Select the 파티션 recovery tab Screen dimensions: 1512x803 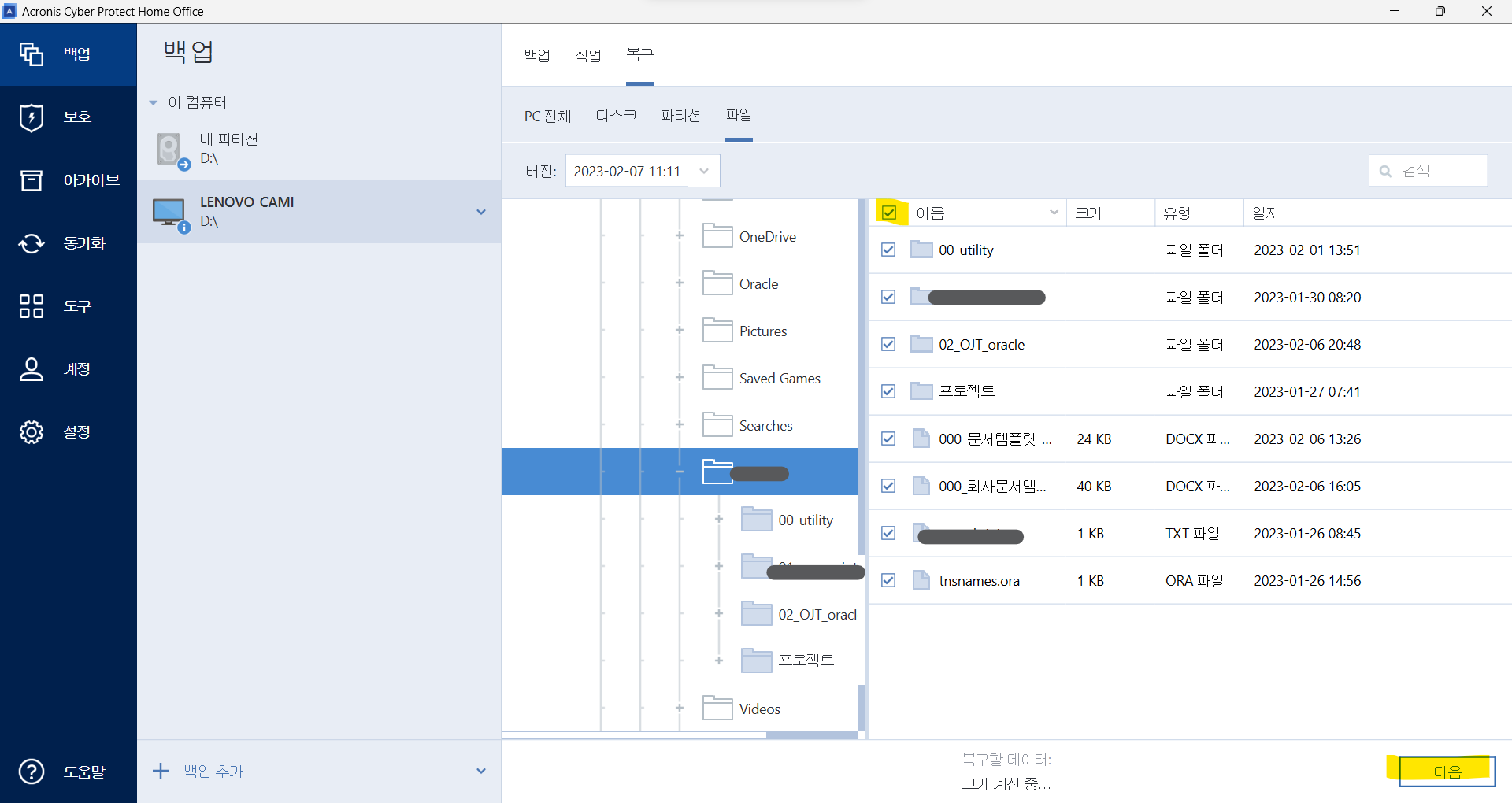pos(680,116)
